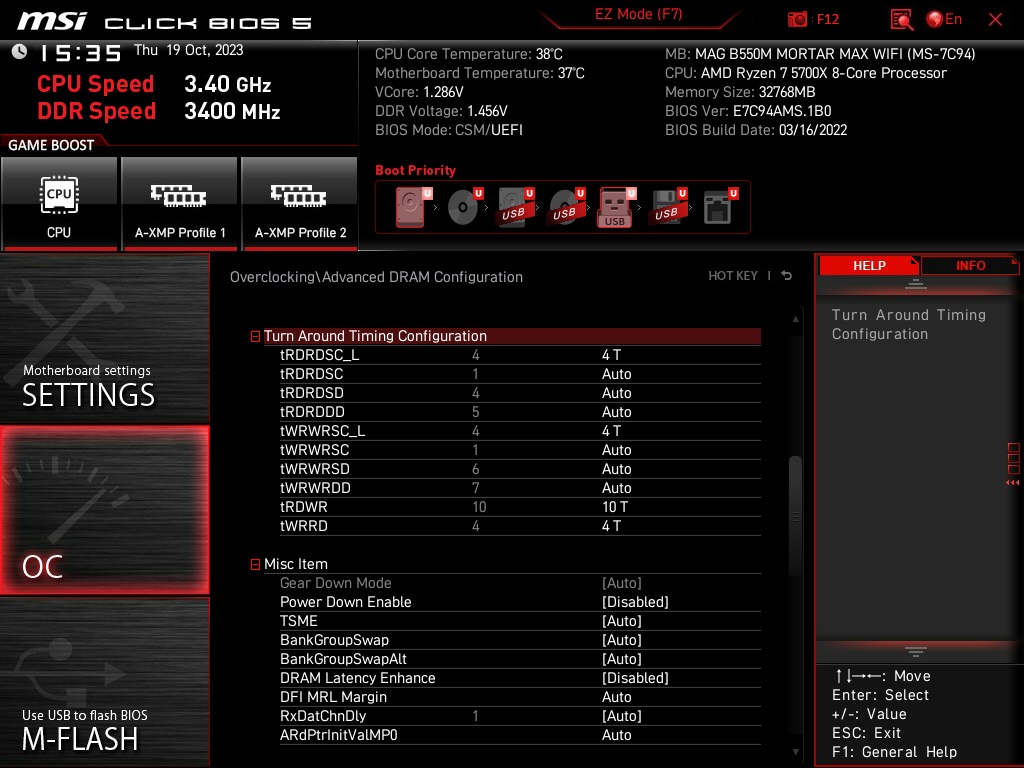1024x768 pixels.
Task: Click the clock time display
Action: 80,53
